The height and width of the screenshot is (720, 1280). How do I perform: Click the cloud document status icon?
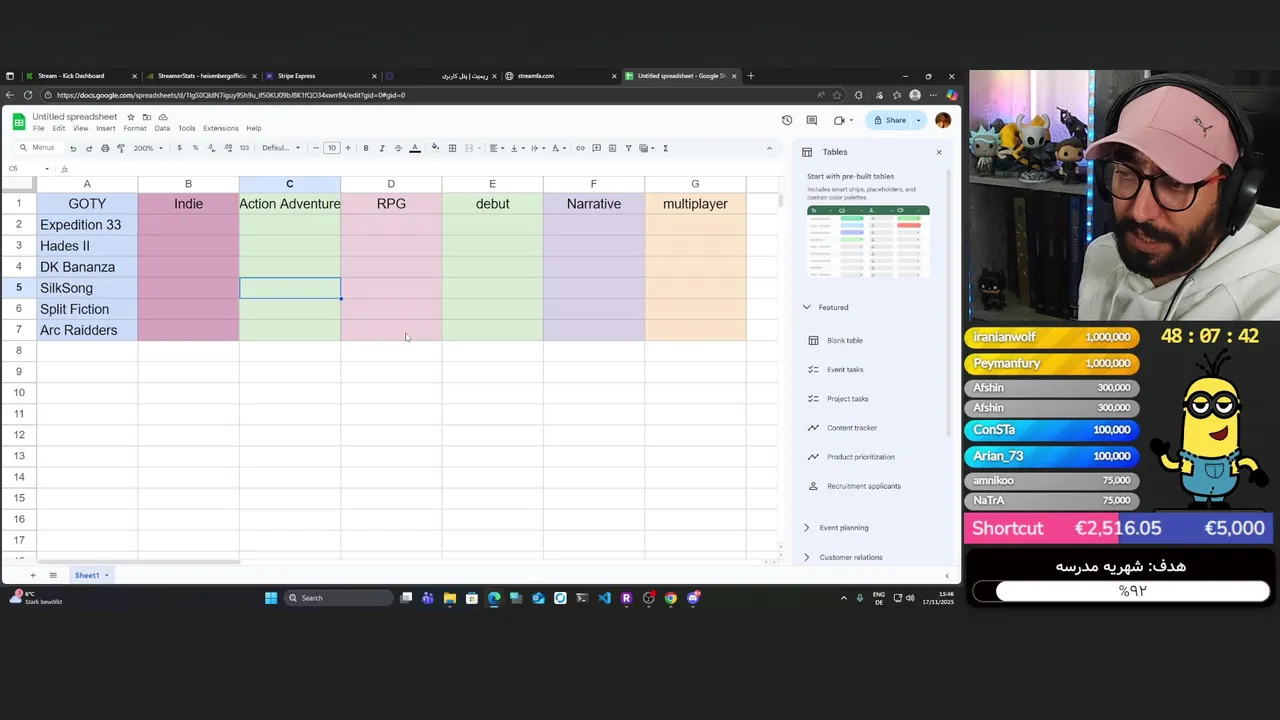point(163,117)
